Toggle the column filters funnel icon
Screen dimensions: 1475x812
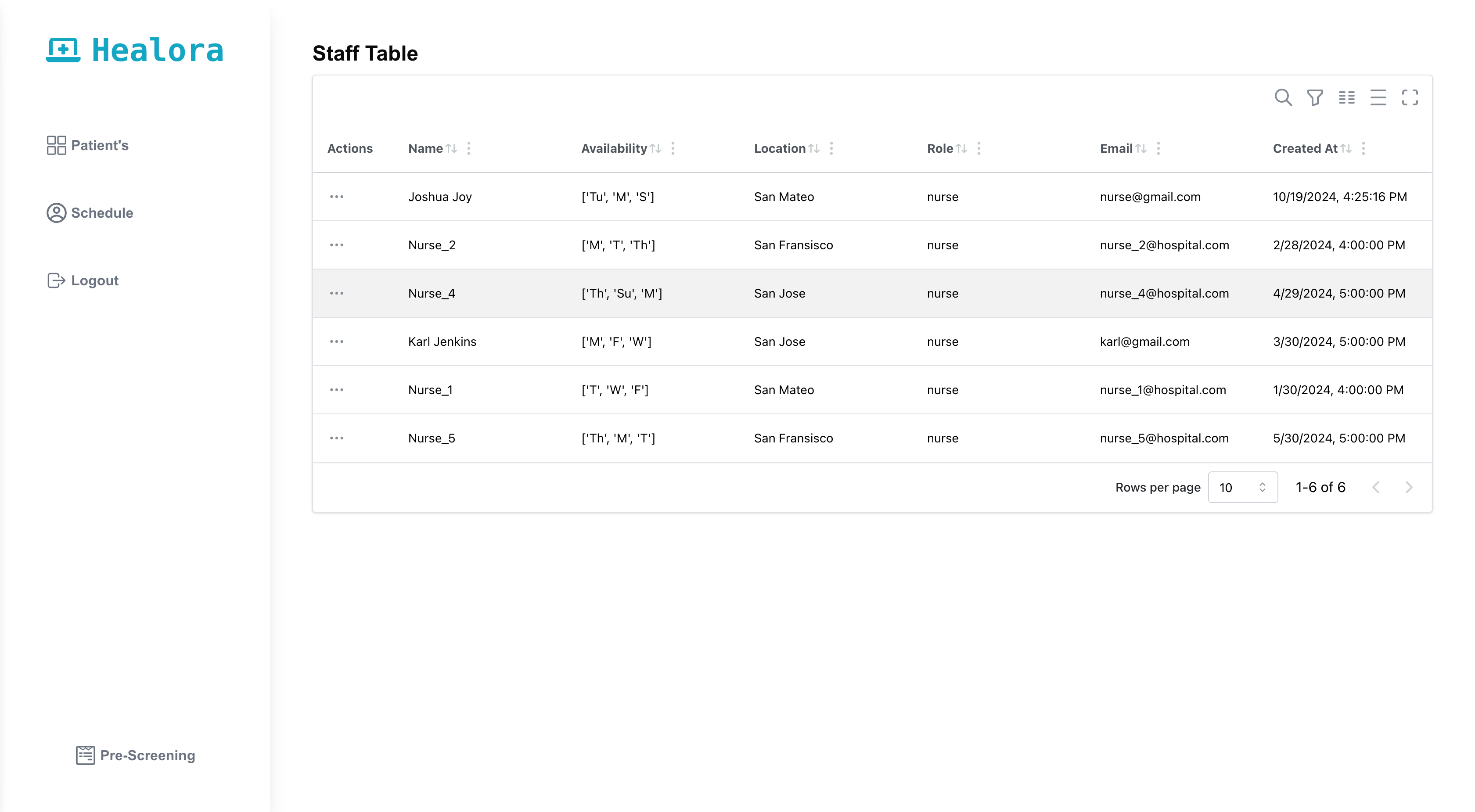[1315, 97]
